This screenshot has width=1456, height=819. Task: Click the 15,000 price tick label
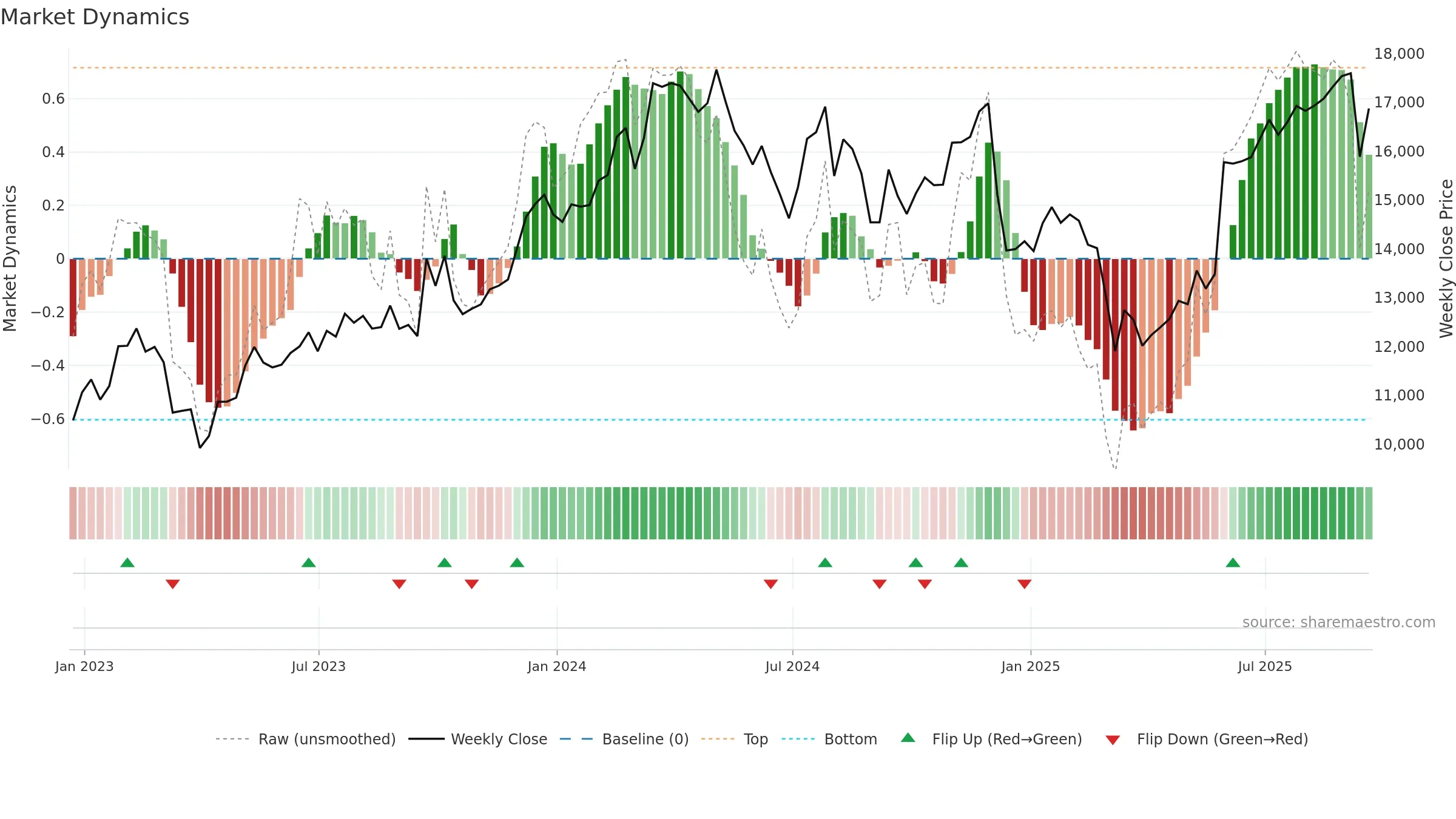pos(1399,200)
